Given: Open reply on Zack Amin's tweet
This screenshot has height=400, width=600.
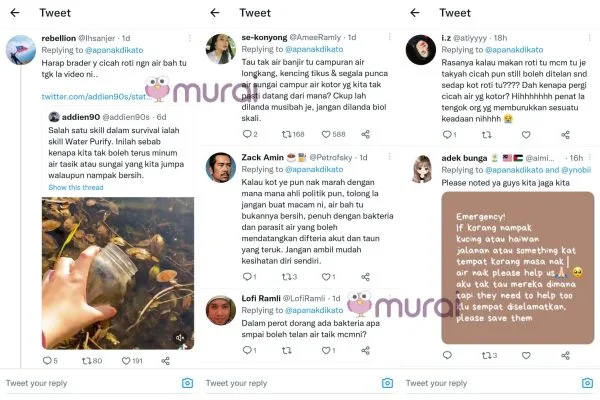Looking at the screenshot, I should point(247,276).
